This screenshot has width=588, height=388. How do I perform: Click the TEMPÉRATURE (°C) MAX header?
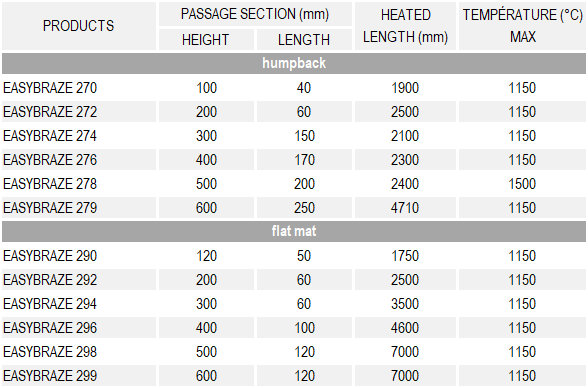click(x=522, y=26)
